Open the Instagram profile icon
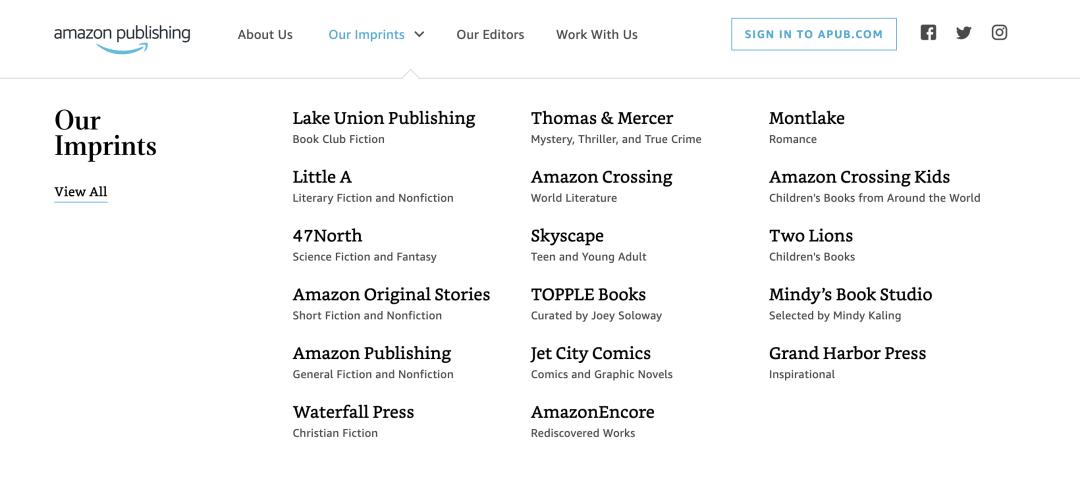1080x479 pixels. pyautogui.click(x=999, y=32)
